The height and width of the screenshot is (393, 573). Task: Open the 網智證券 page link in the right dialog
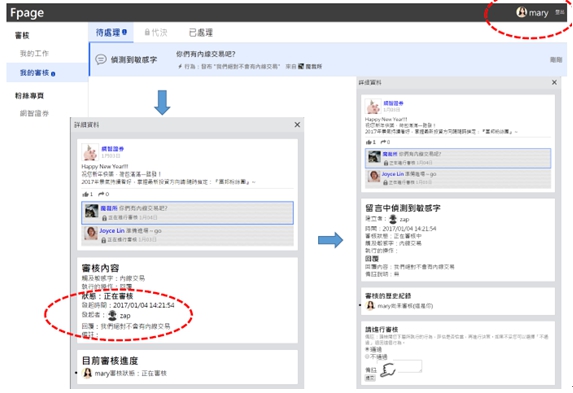click(x=393, y=103)
